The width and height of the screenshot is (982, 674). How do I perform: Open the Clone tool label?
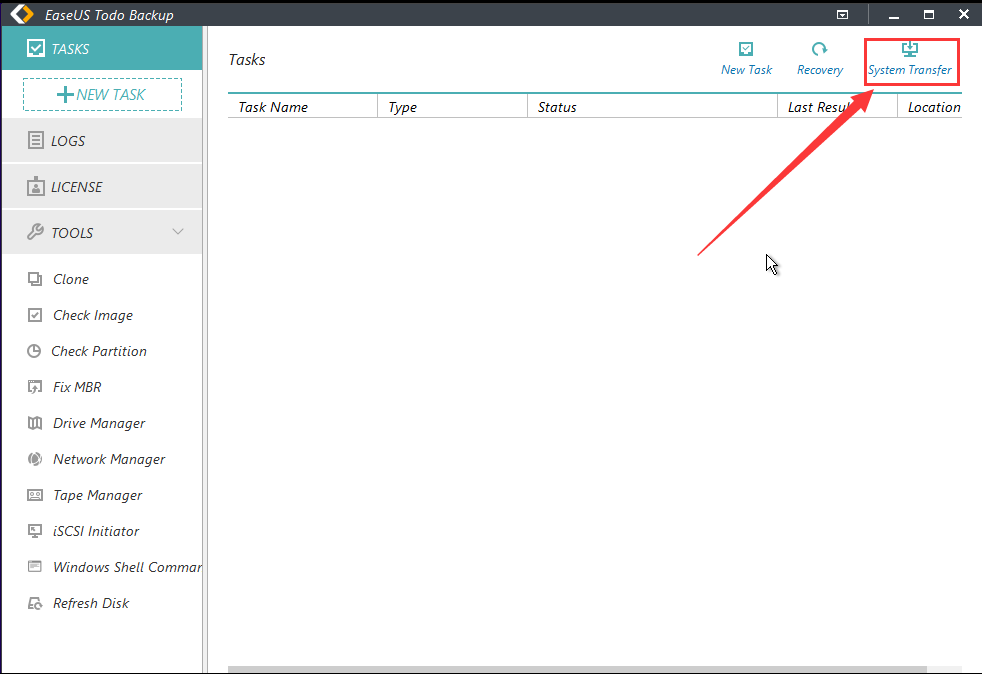[71, 279]
